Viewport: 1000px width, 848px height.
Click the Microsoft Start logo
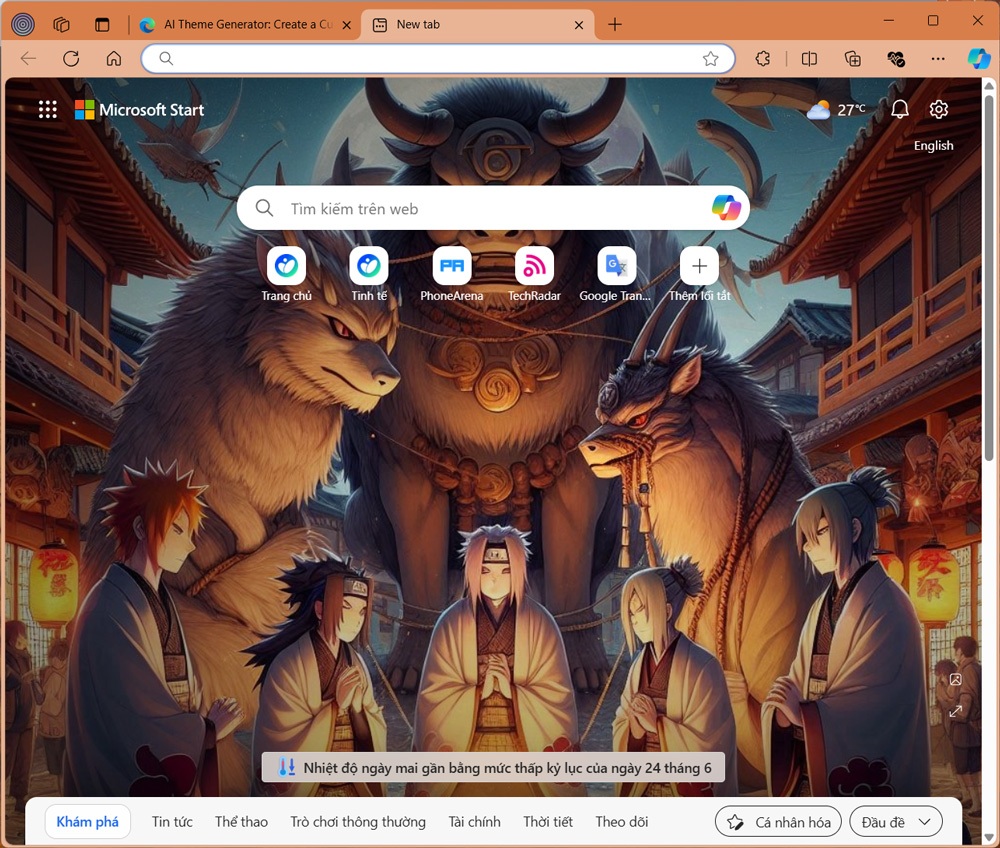pyautogui.click(x=140, y=110)
